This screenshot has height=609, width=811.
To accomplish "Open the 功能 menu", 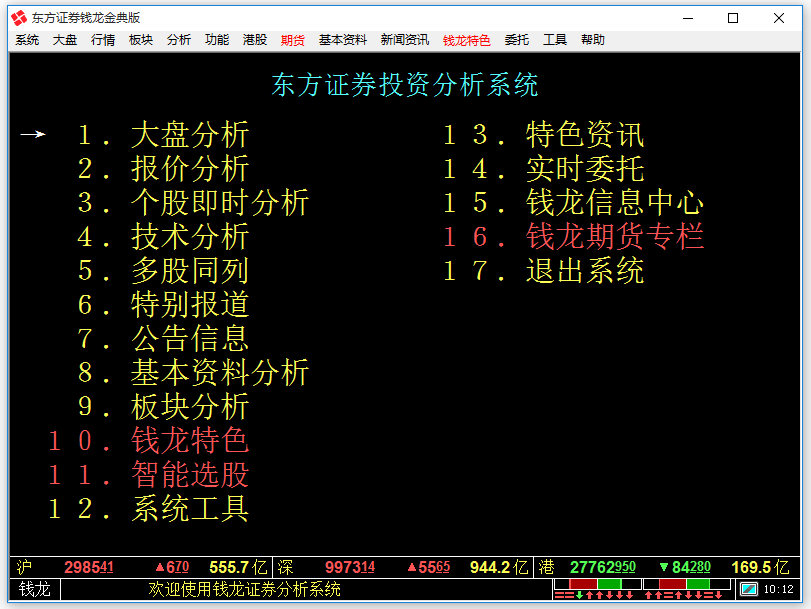I will coord(217,40).
